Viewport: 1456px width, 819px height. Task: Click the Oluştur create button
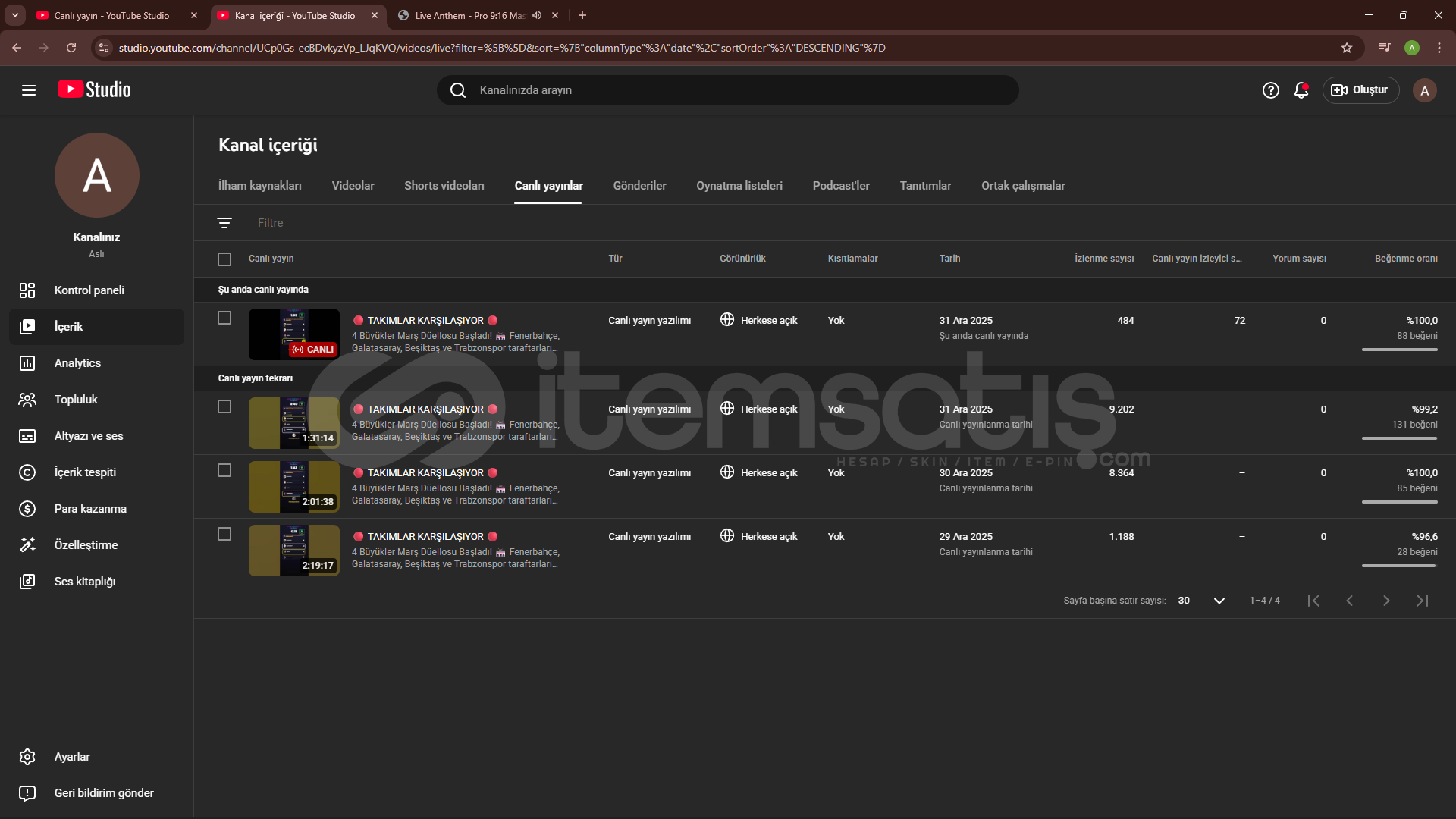click(1360, 90)
